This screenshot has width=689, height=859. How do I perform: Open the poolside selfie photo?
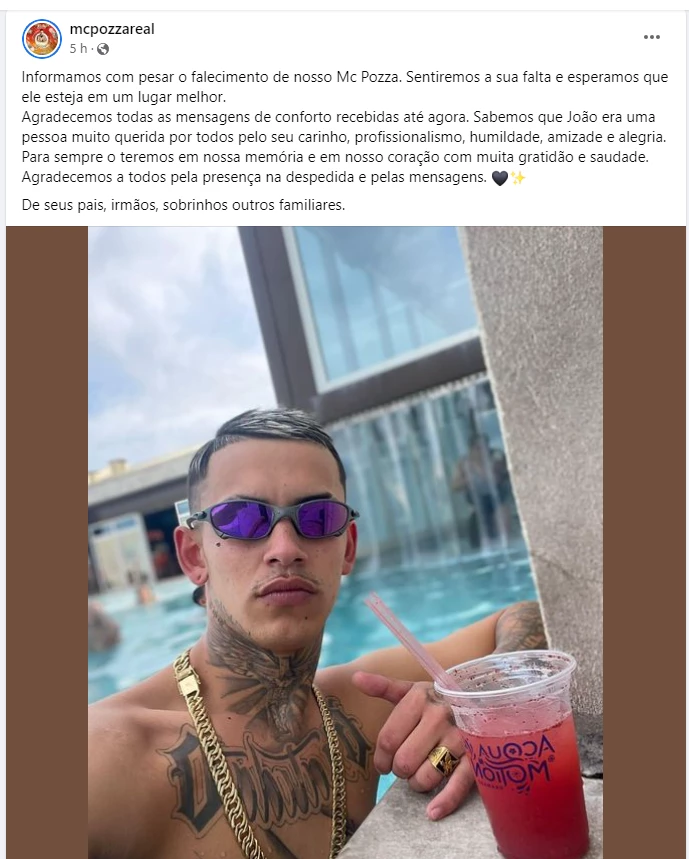[345, 542]
